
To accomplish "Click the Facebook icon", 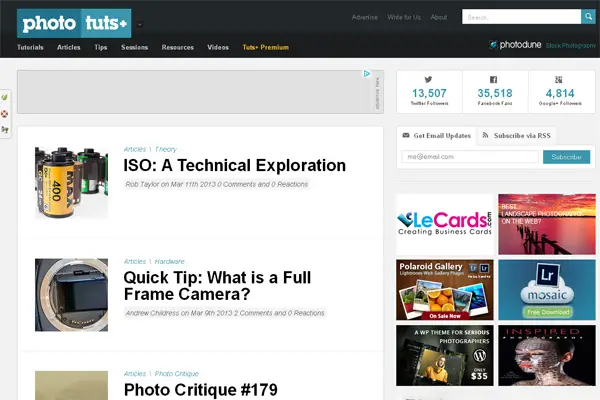I will pyautogui.click(x=494, y=80).
